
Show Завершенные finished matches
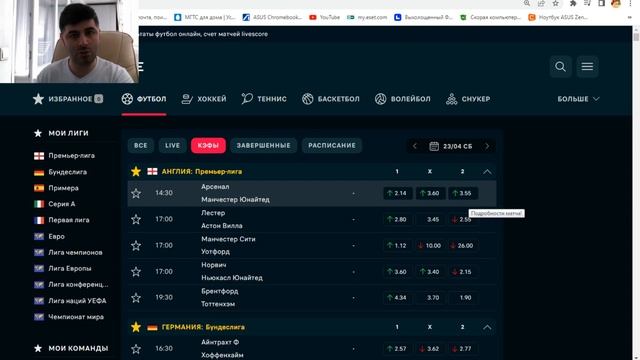pos(264,145)
